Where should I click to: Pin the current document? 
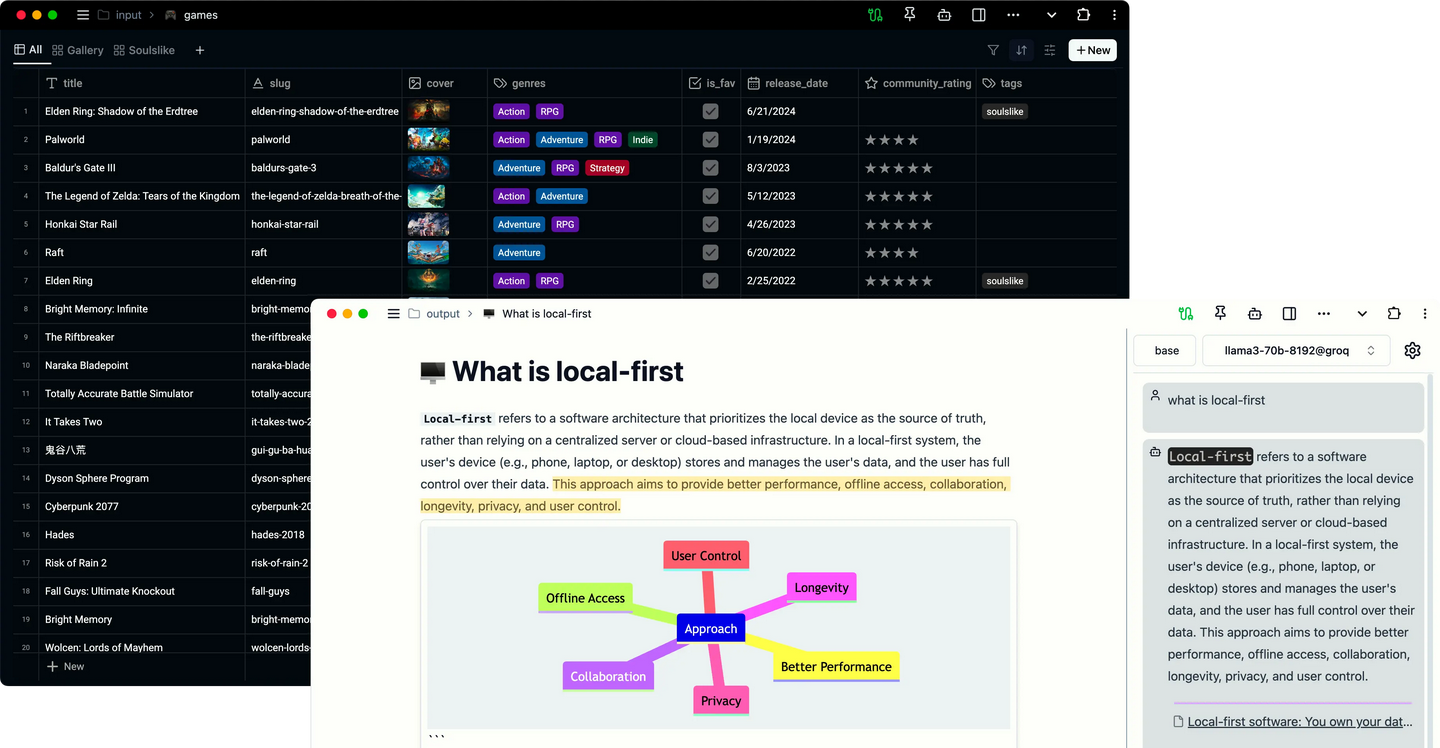[x=909, y=15]
